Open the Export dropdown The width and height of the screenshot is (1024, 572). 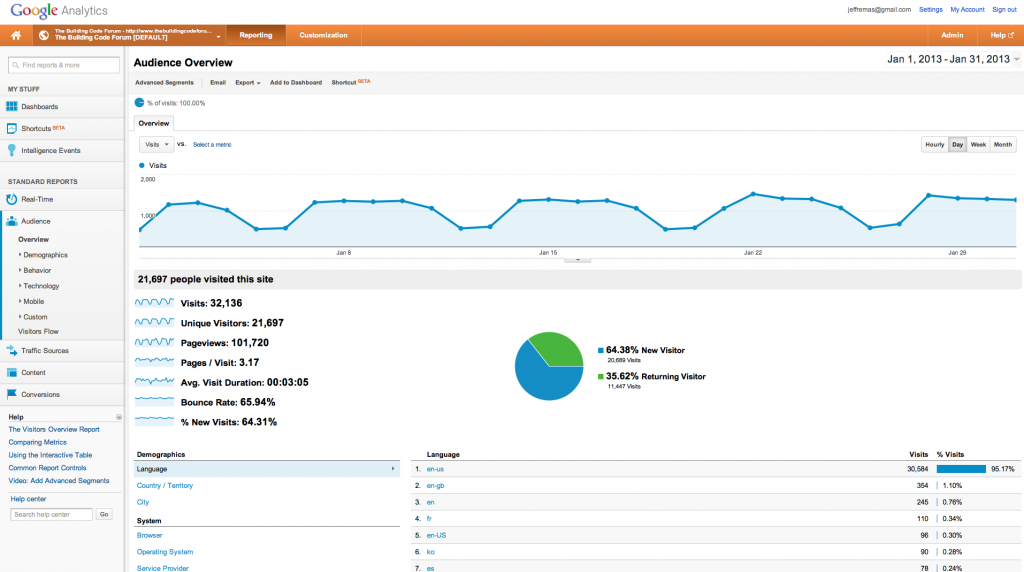point(248,83)
